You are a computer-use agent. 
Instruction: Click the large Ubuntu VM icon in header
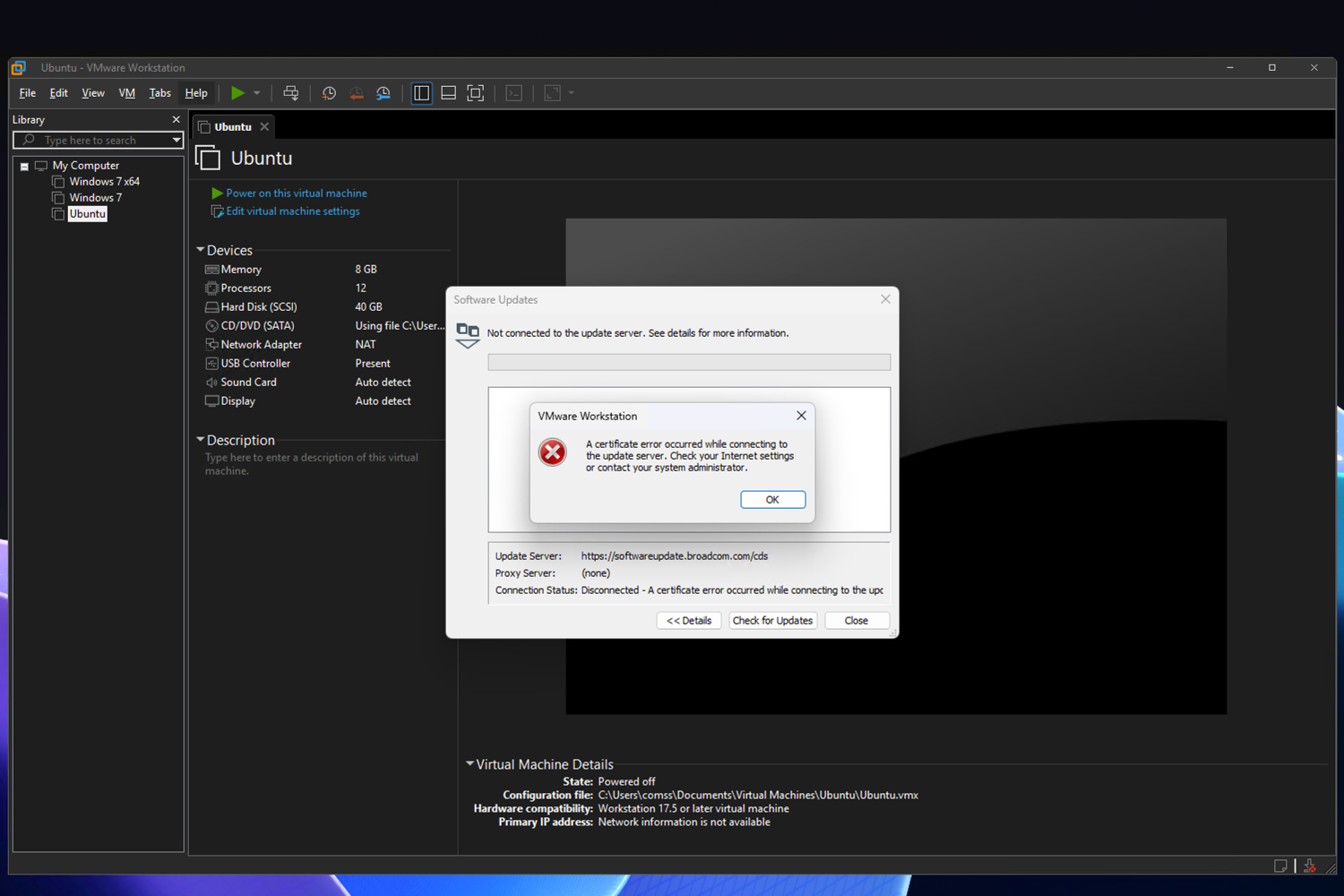(208, 158)
